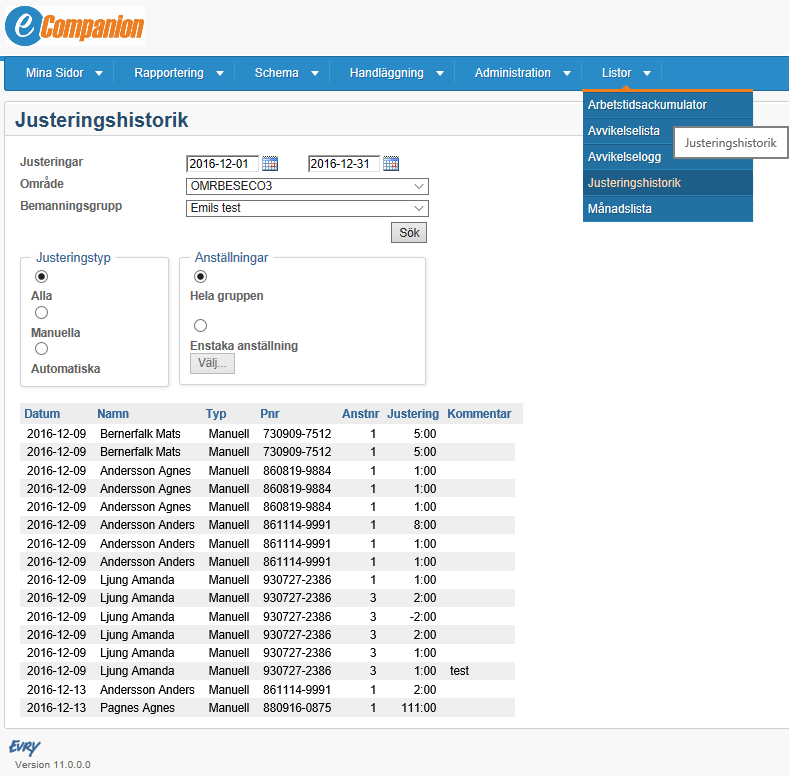Select the Hela gruppen radio button
The image size is (789, 776).
[200, 276]
